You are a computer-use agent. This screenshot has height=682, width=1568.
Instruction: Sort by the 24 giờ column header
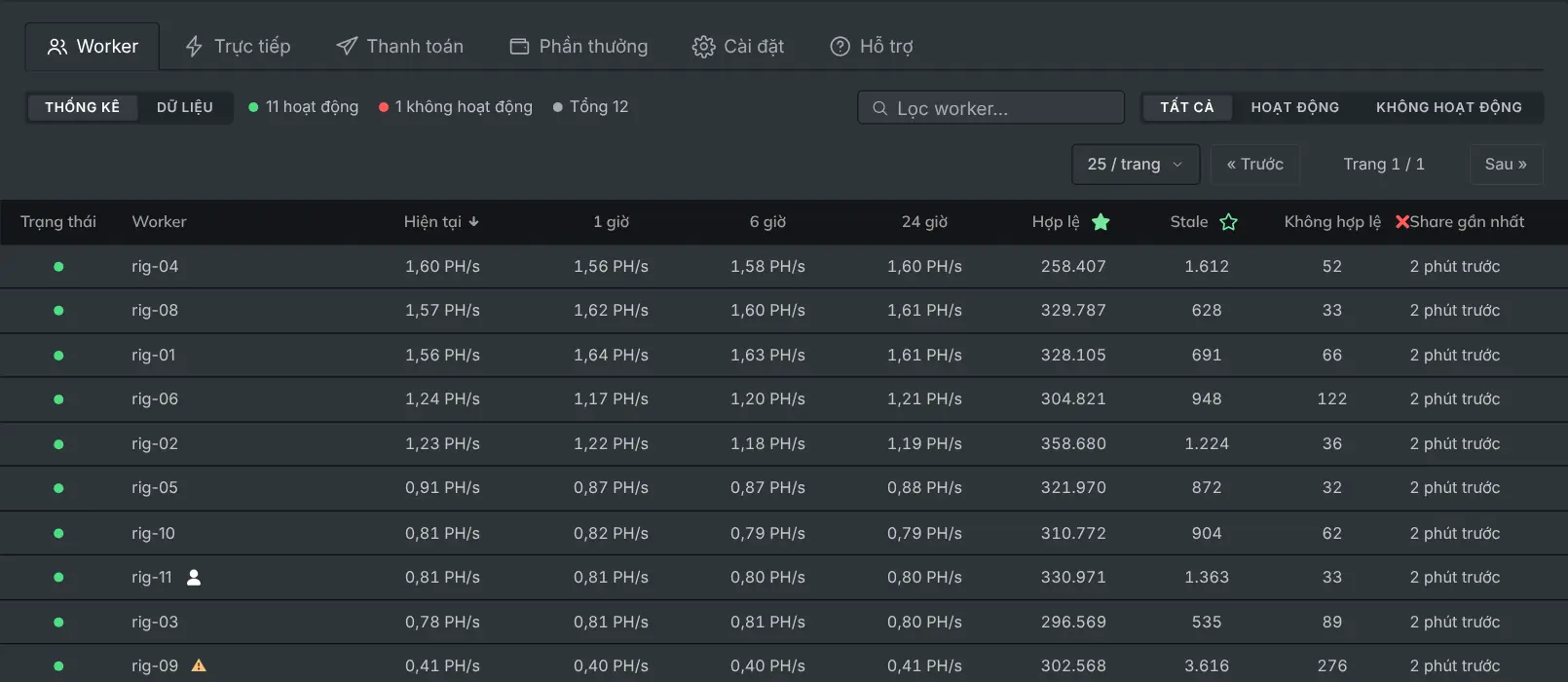pos(924,222)
